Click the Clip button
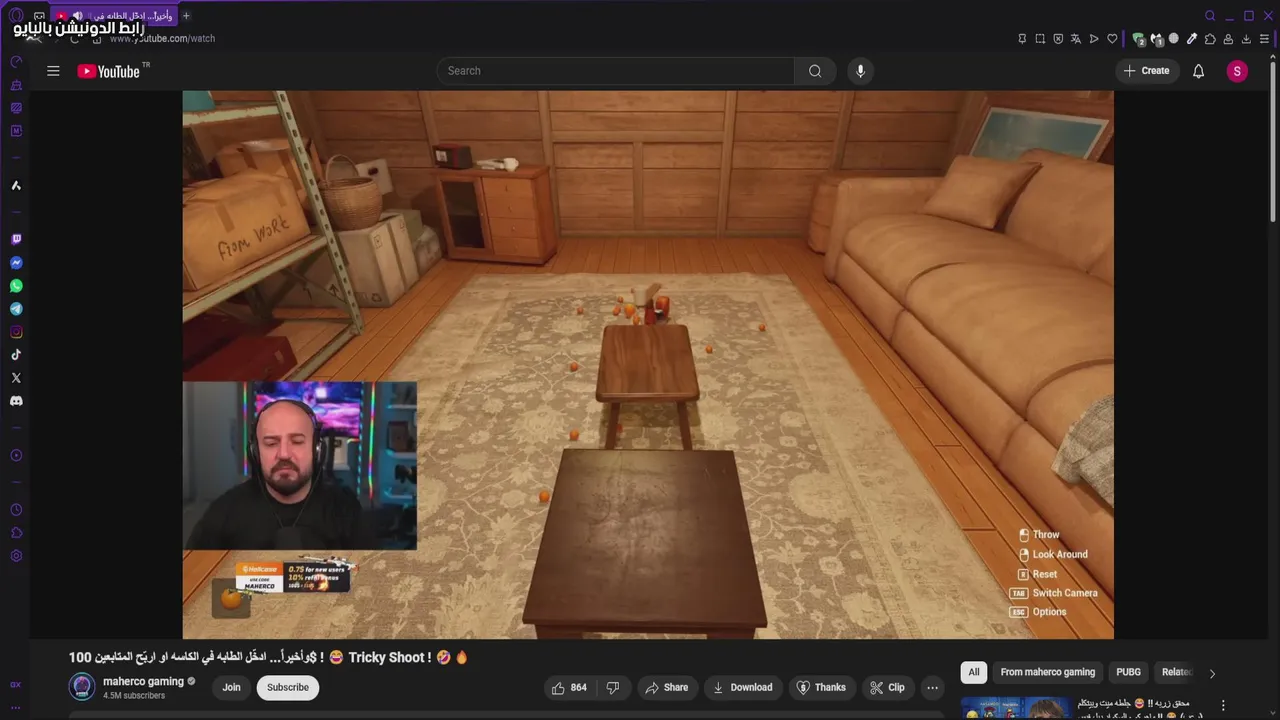Image resolution: width=1280 pixels, height=720 pixels. pyautogui.click(x=887, y=687)
